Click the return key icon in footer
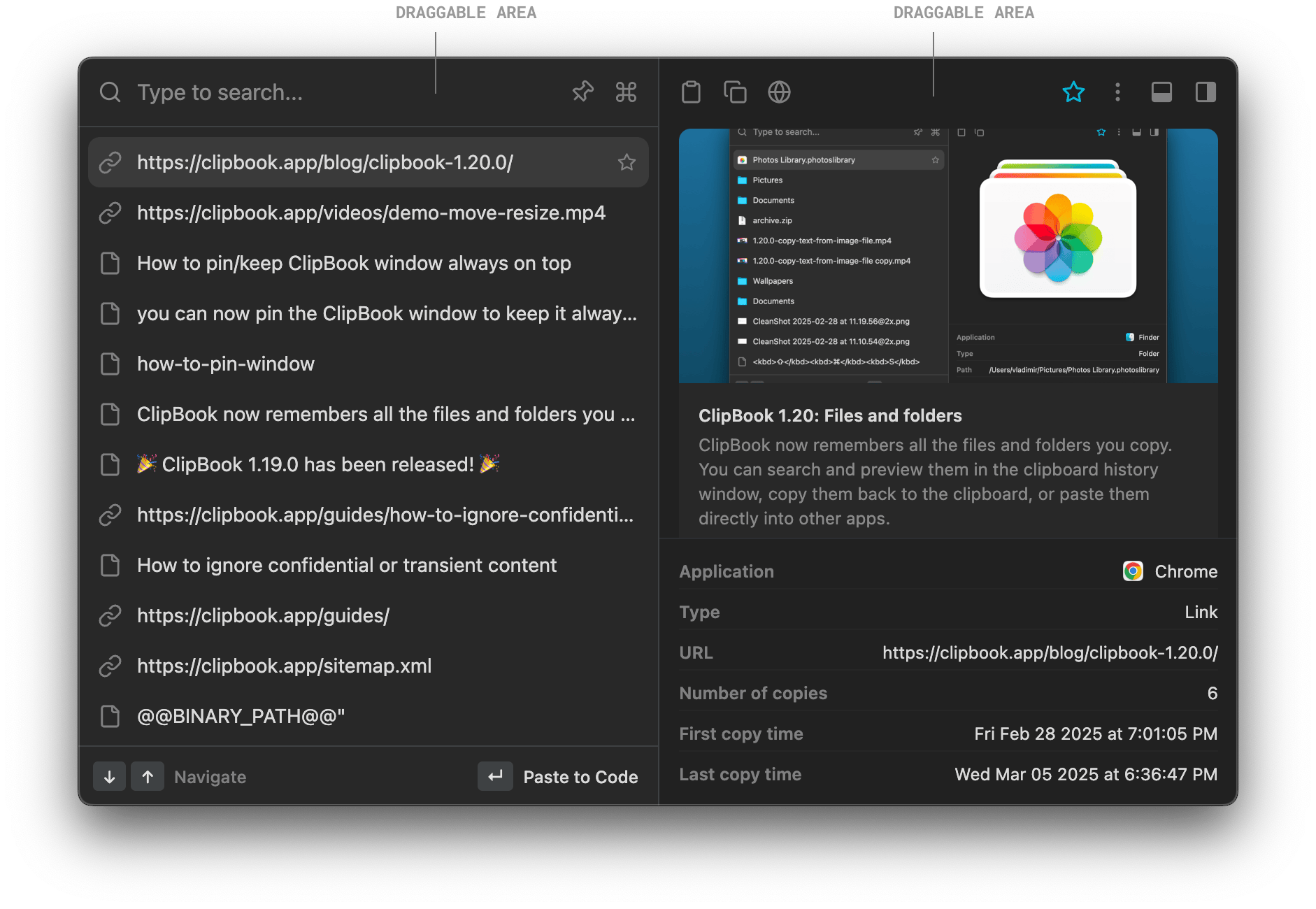Image resolution: width=1316 pixels, height=909 pixels. tap(495, 776)
